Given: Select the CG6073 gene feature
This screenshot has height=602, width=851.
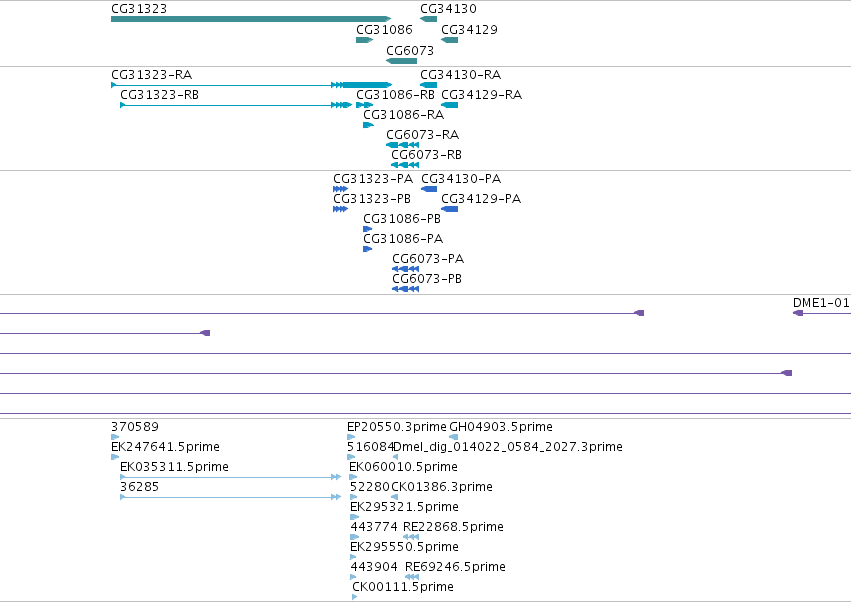Looking at the screenshot, I should [401, 61].
